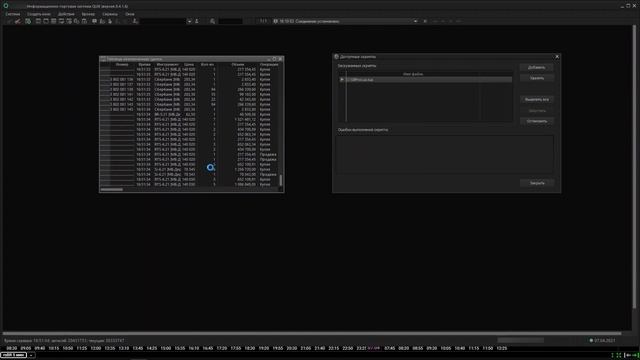Click the trades table horizontal scrollbar thumb
The image size is (640, 360).
click(111, 189)
